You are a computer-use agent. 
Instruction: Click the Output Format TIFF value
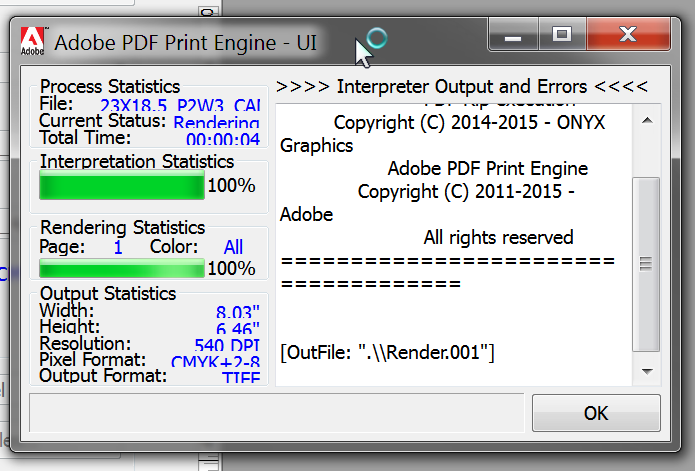coord(241,377)
